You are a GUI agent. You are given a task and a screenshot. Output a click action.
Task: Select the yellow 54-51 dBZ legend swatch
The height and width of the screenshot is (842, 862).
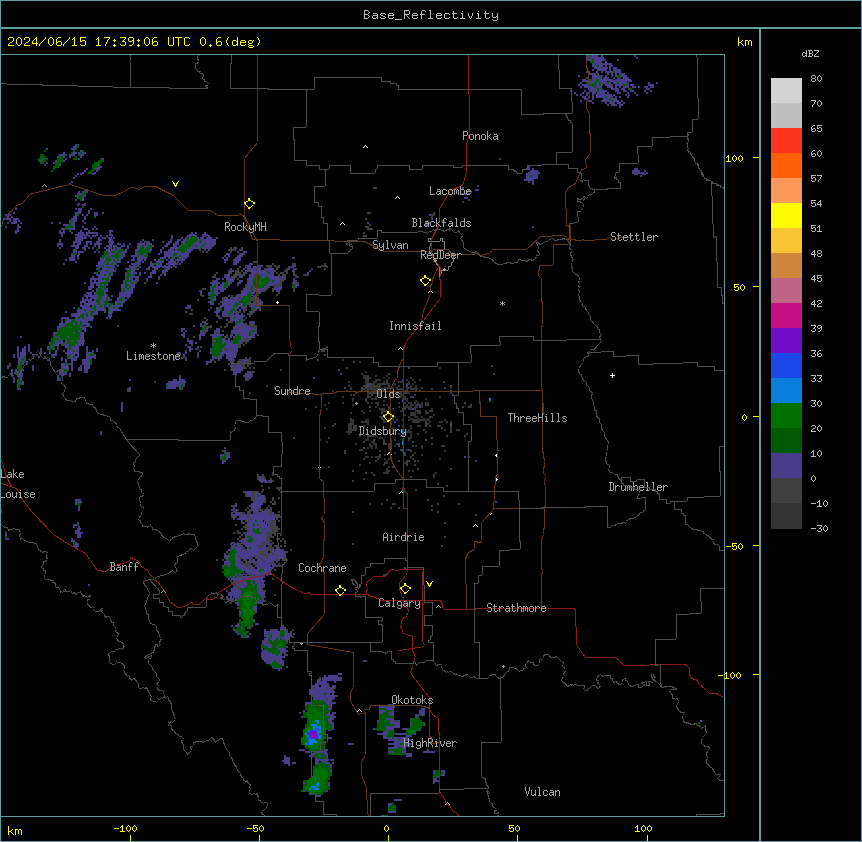click(786, 215)
